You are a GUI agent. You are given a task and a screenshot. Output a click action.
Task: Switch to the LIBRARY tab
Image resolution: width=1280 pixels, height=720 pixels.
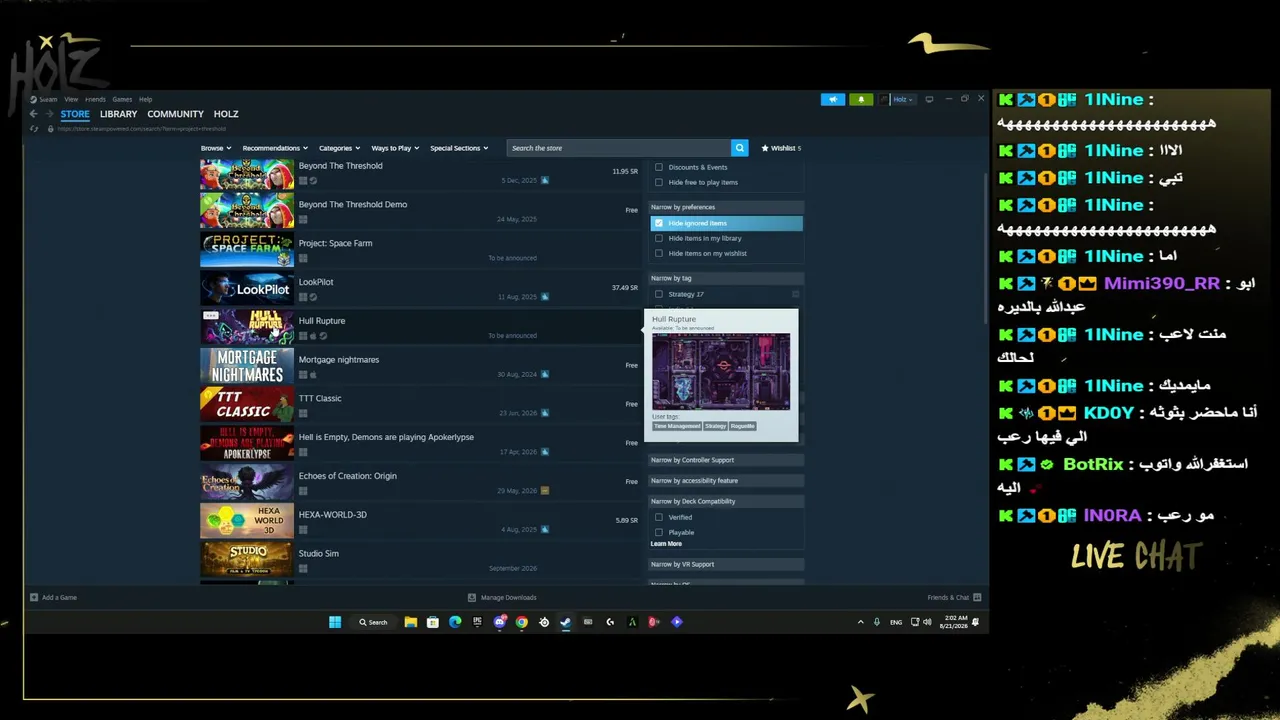click(118, 114)
